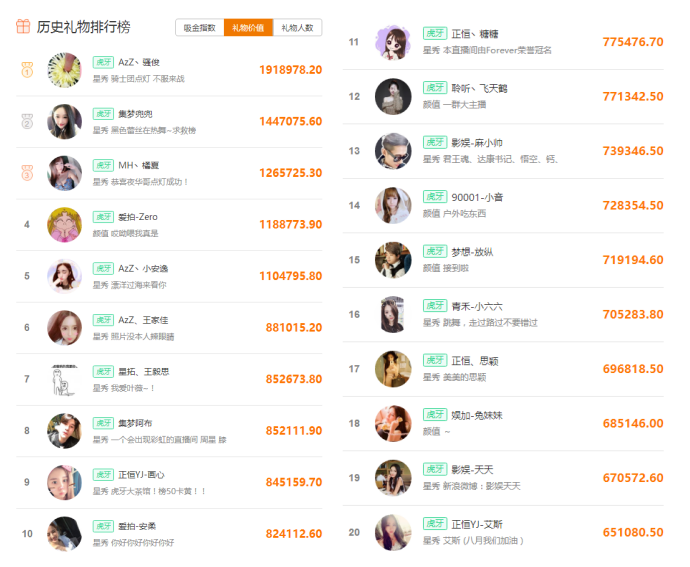
Task: Click the 虎牙 badge next to 集梦兜兜
Action: 103,114
